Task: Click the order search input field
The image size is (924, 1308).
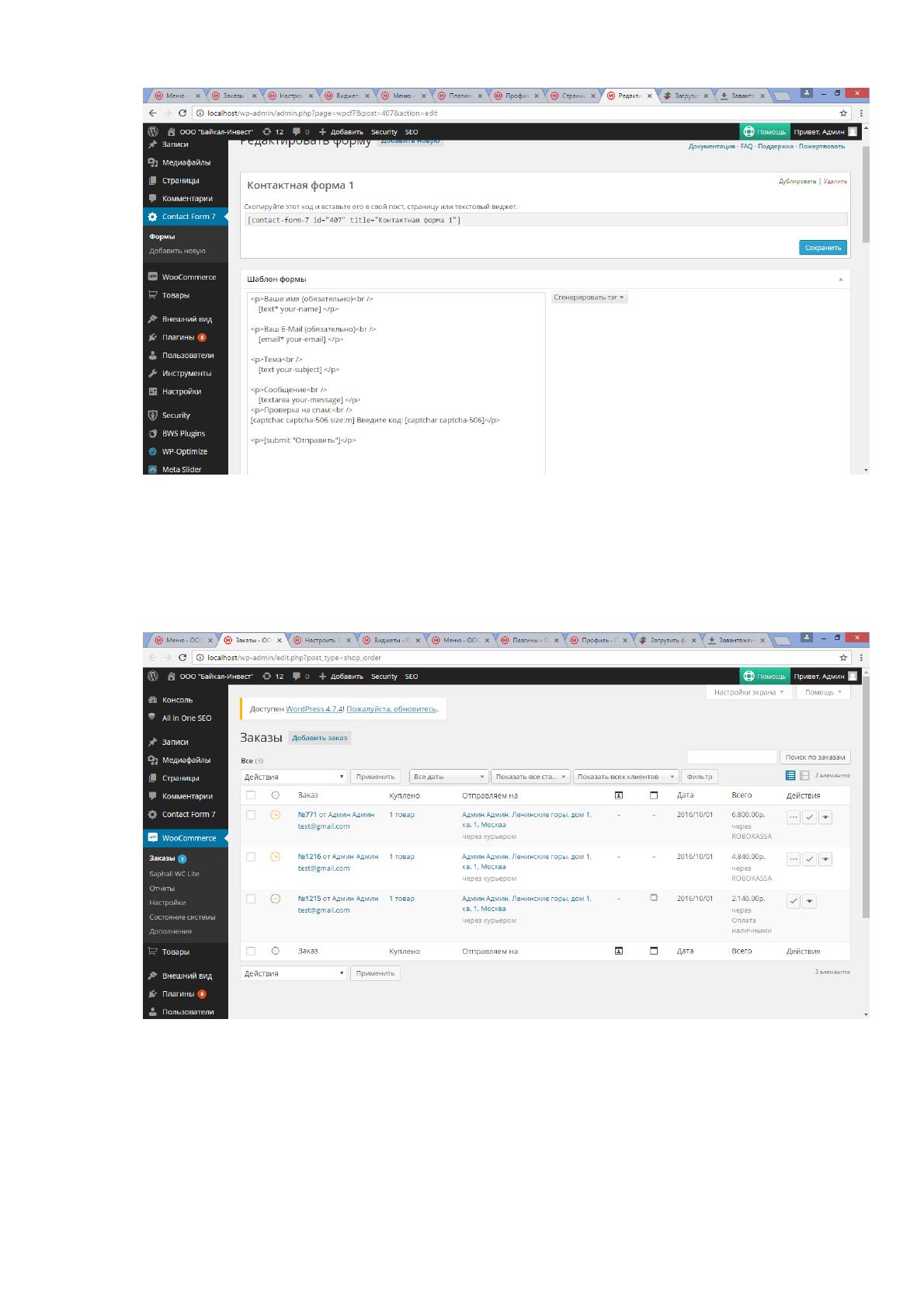Action: click(731, 757)
